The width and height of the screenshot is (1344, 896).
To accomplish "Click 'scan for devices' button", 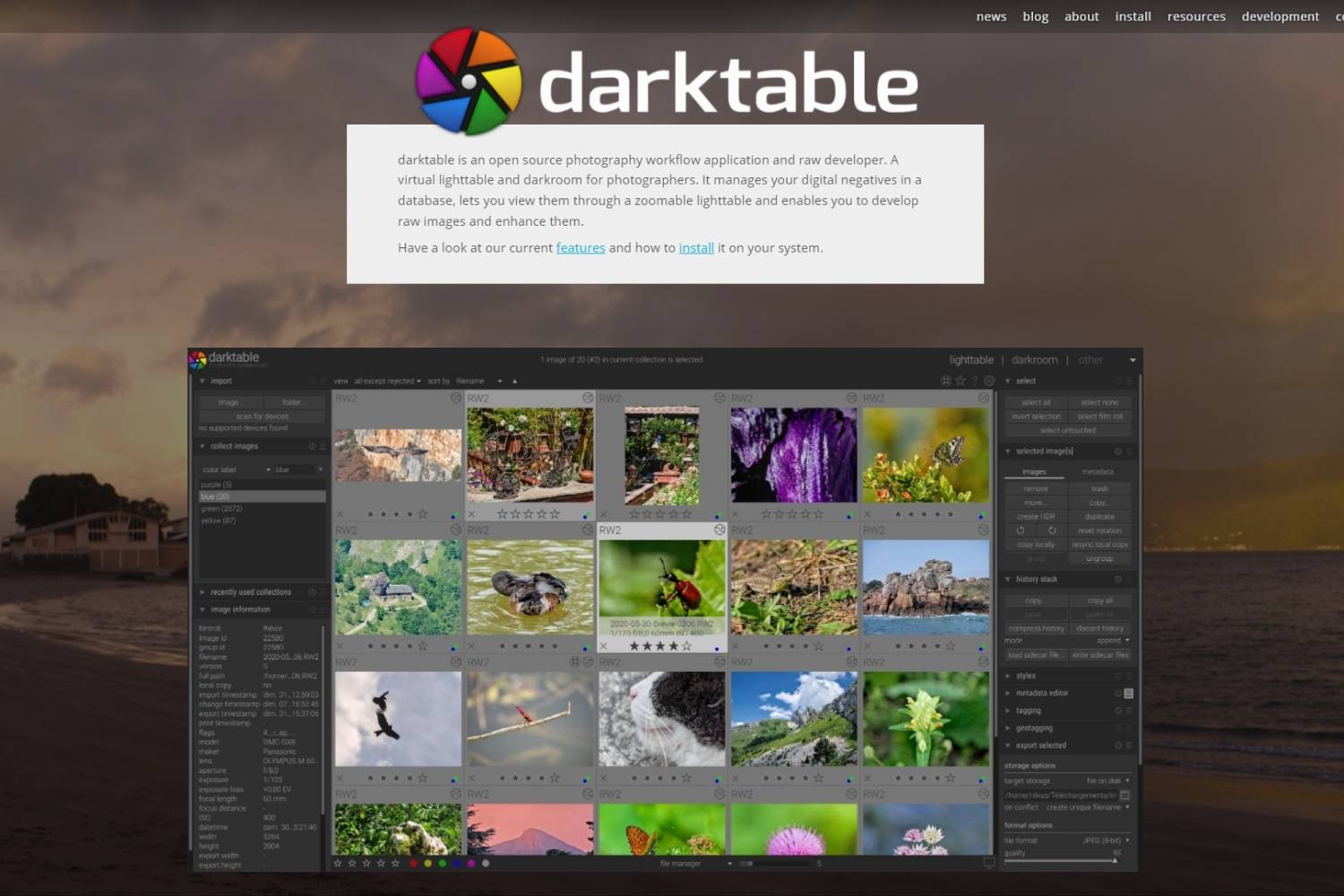I will pyautogui.click(x=263, y=417).
